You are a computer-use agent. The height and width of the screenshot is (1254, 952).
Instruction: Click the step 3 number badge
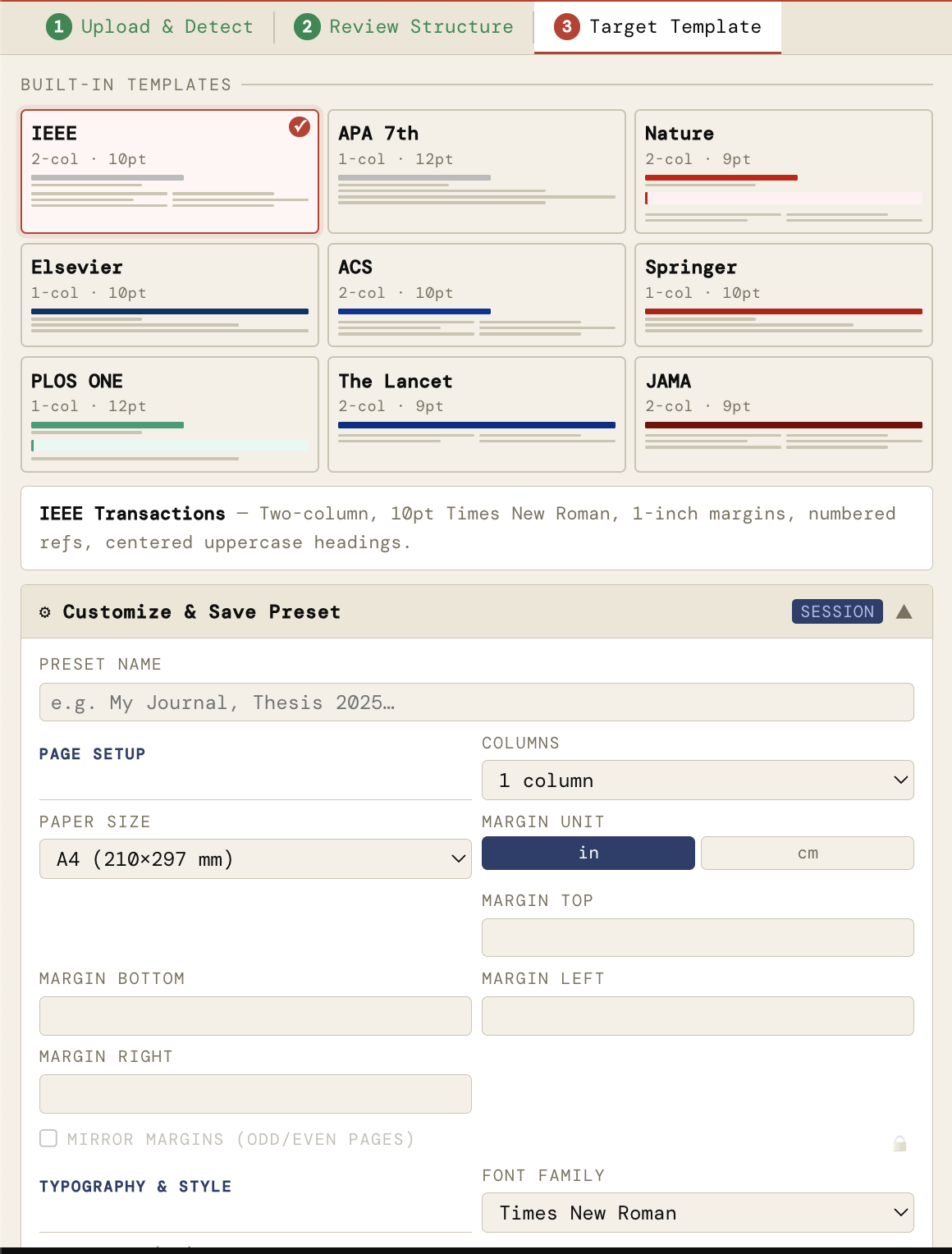pos(566,26)
